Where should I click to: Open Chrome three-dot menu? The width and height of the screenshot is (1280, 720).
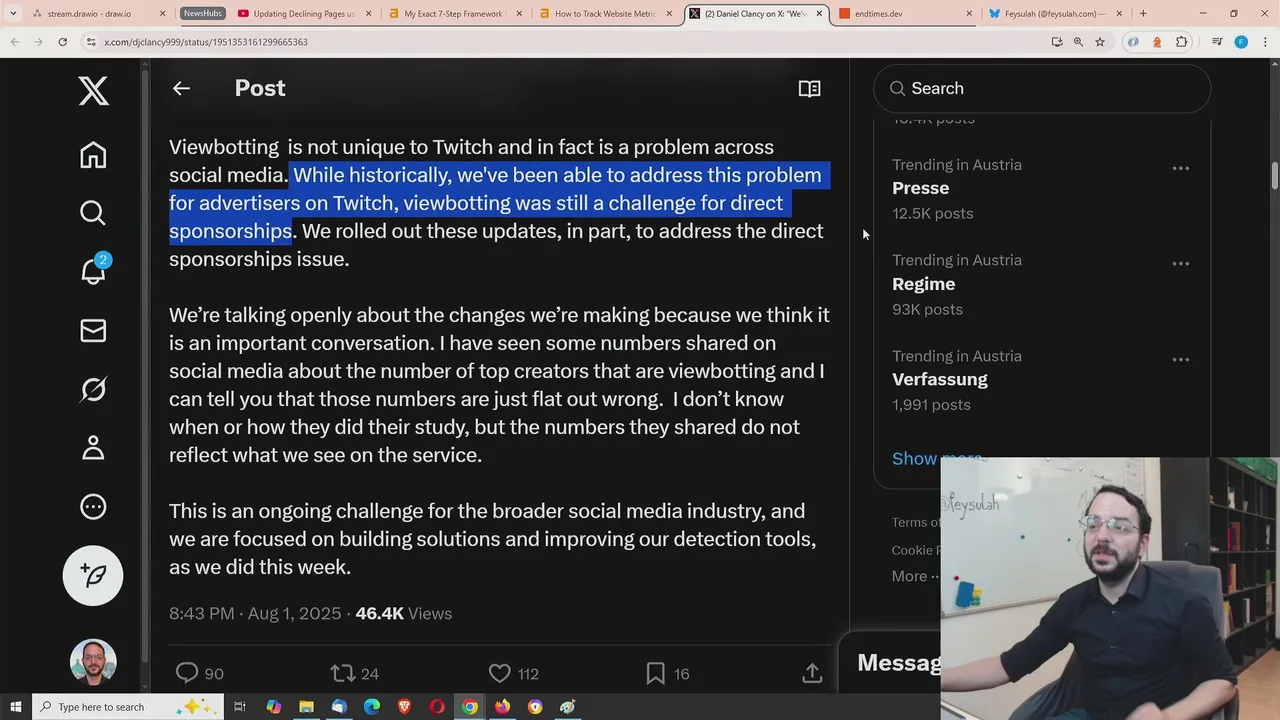click(1265, 42)
